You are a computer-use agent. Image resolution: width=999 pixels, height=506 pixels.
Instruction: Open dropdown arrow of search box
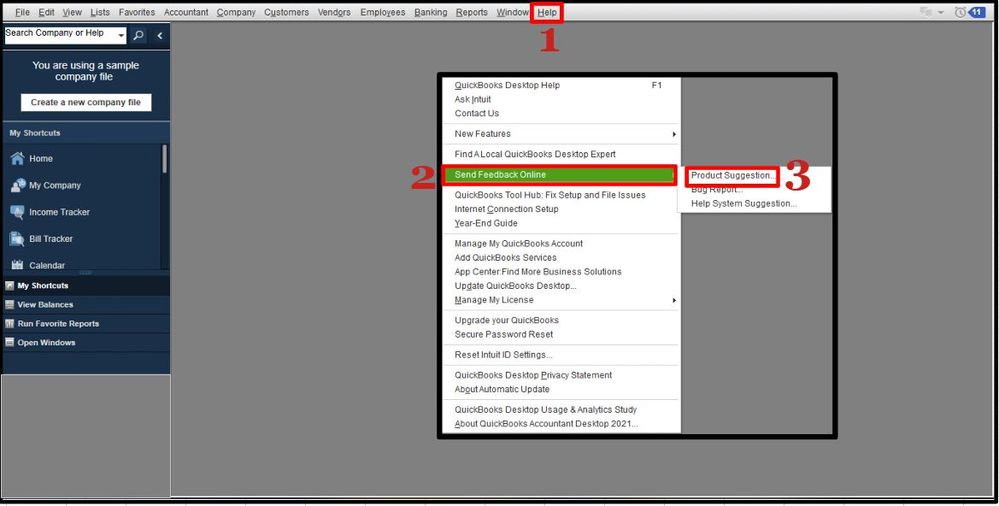pyautogui.click(x=121, y=36)
